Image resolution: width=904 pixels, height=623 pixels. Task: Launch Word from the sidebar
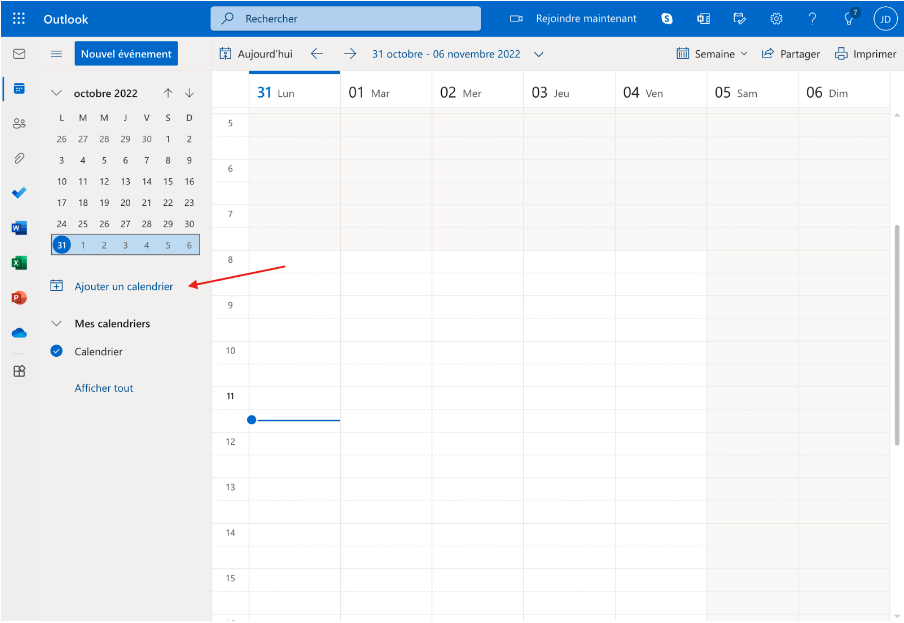click(x=19, y=228)
